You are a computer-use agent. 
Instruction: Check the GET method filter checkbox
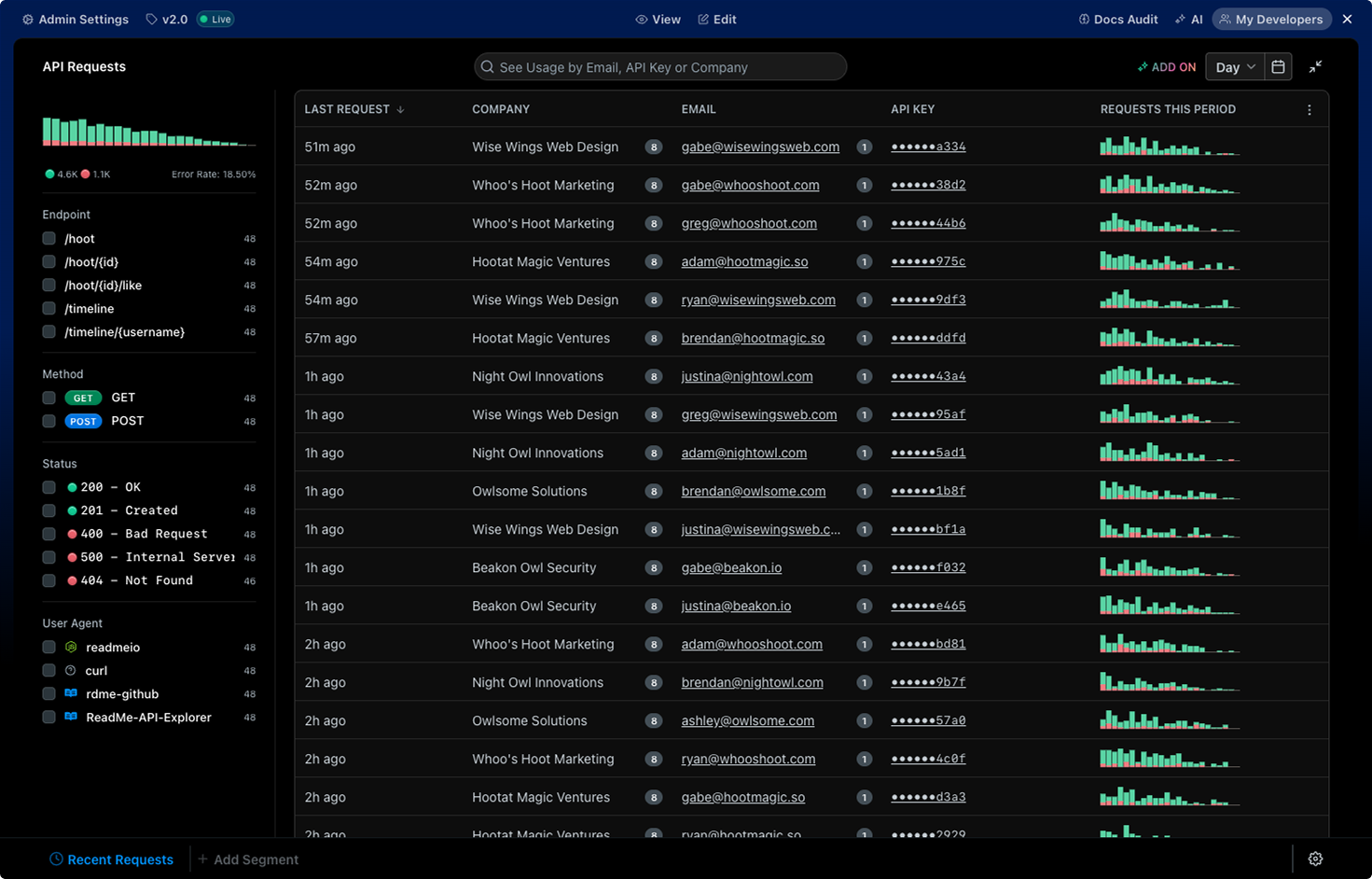tap(49, 398)
